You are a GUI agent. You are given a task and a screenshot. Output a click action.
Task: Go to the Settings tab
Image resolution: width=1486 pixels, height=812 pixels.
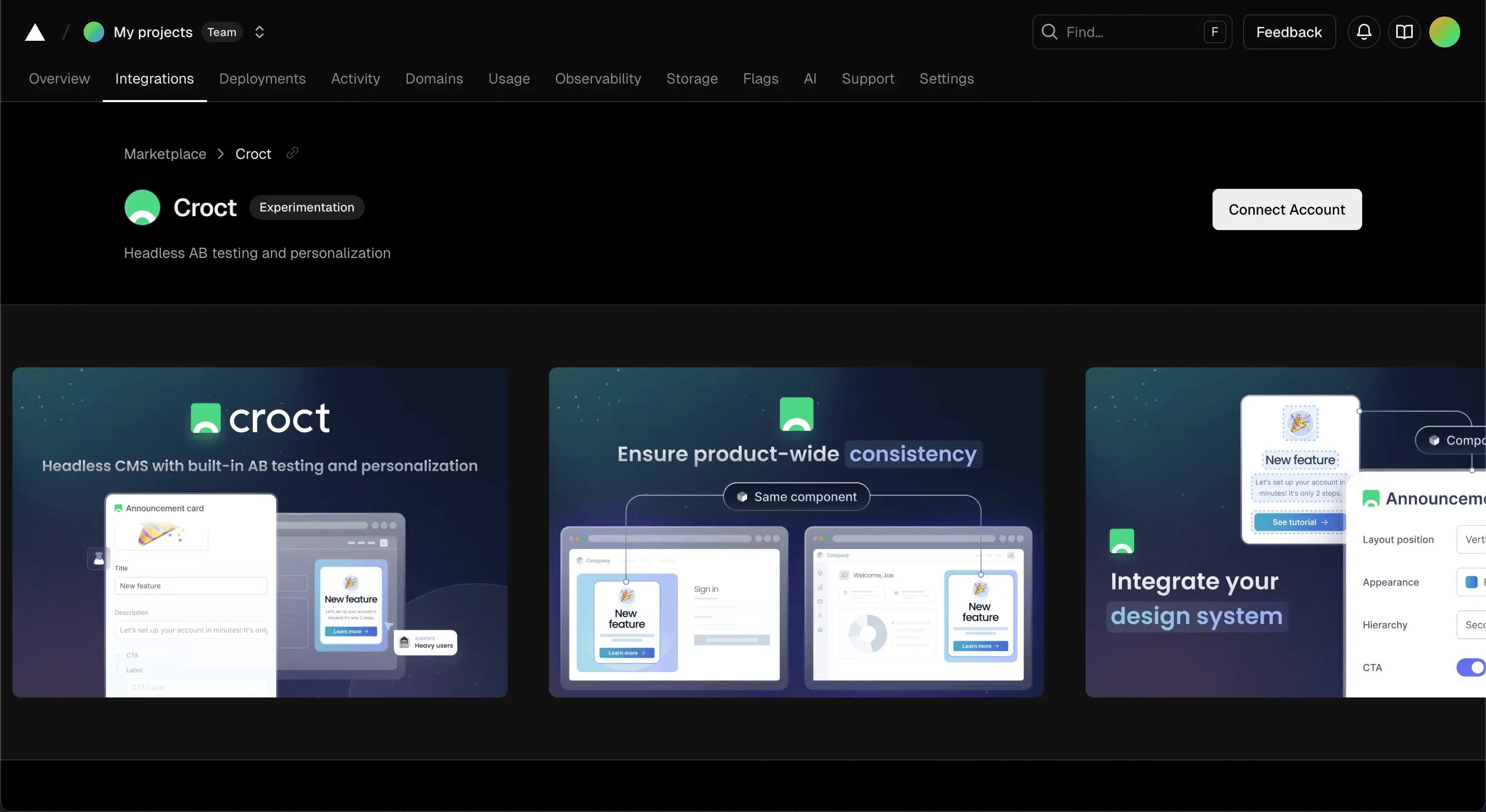point(946,78)
